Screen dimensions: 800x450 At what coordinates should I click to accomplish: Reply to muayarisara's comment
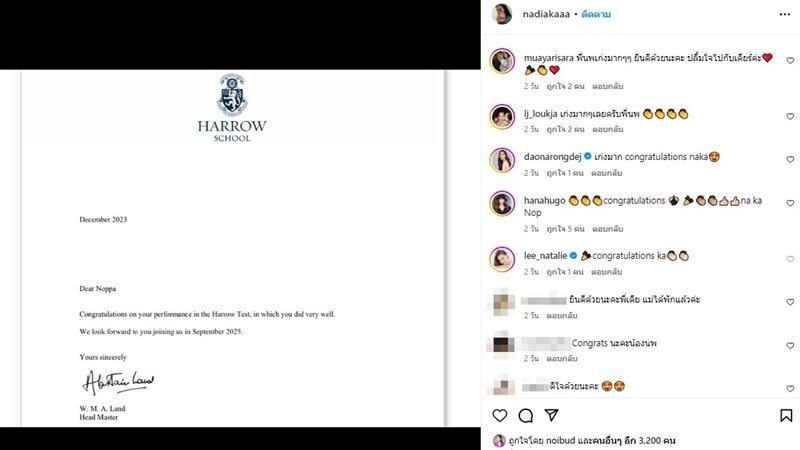pyautogui.click(x=608, y=86)
